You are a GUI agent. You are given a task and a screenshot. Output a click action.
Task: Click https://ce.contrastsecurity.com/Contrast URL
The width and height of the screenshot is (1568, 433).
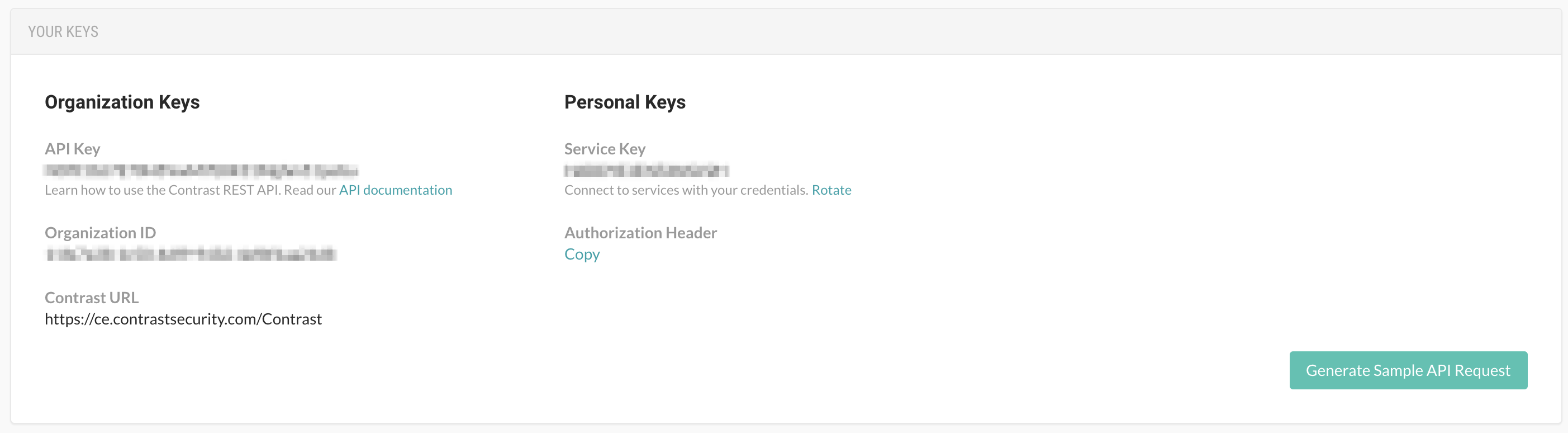[x=183, y=318]
